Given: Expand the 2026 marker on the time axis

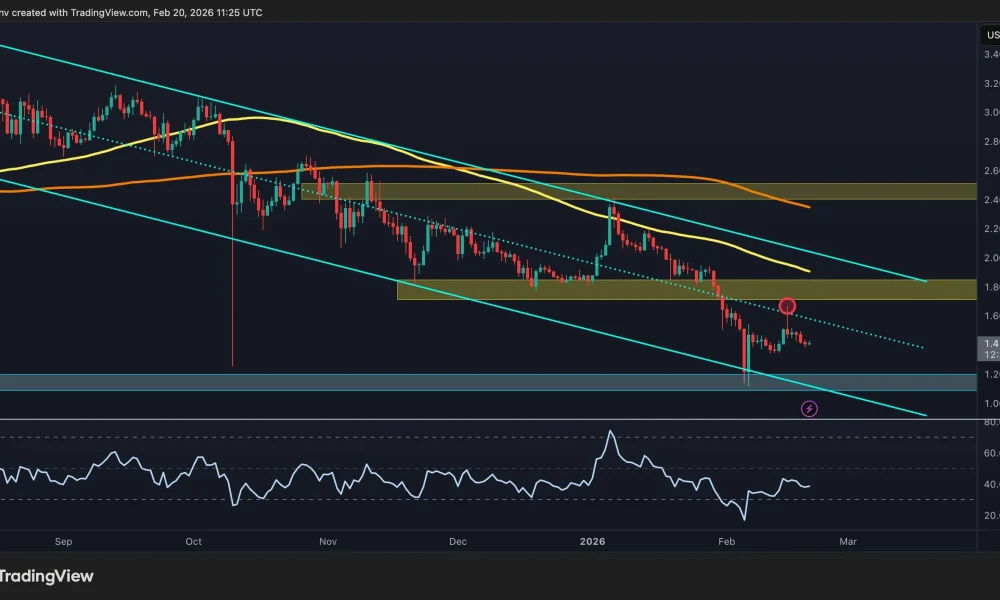Looking at the screenshot, I should pos(590,541).
